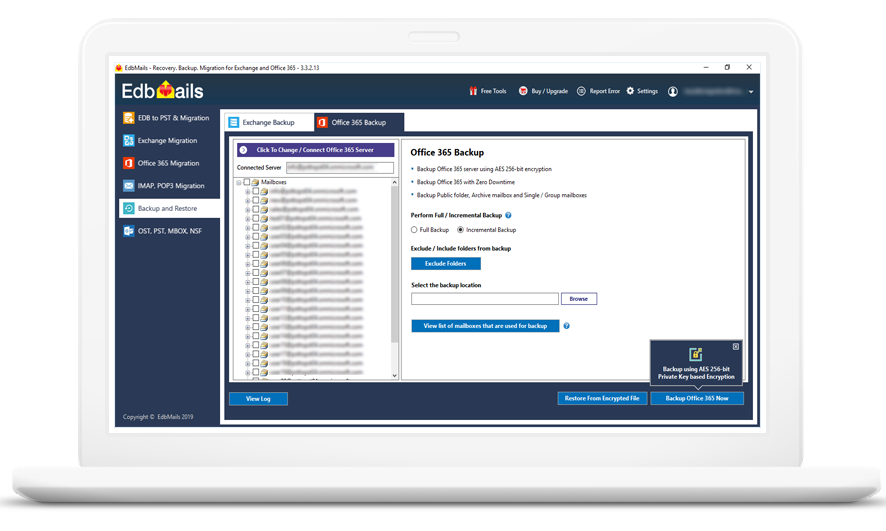The image size is (886, 531).
Task: Click the mailbox list scroll-down arrow
Action: pyautogui.click(x=394, y=375)
